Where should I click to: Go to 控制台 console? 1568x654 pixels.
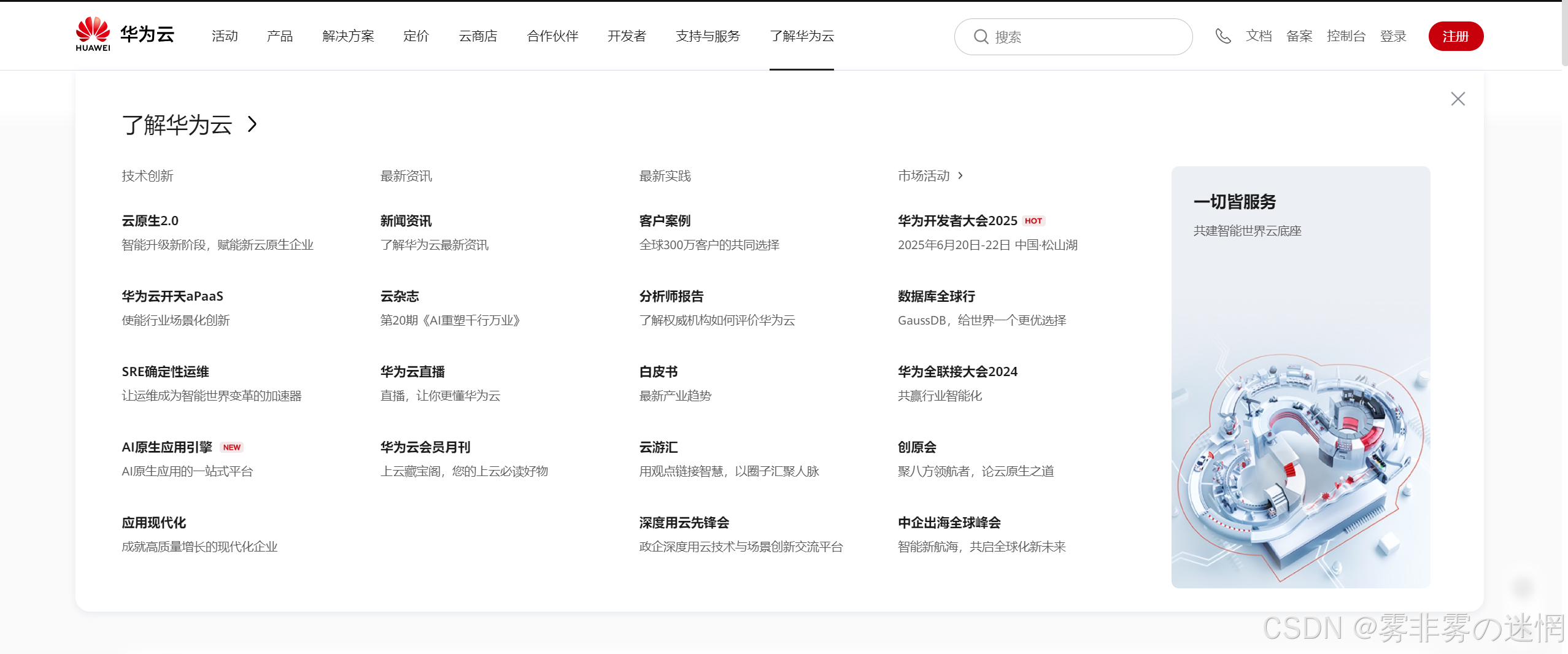(x=1346, y=36)
